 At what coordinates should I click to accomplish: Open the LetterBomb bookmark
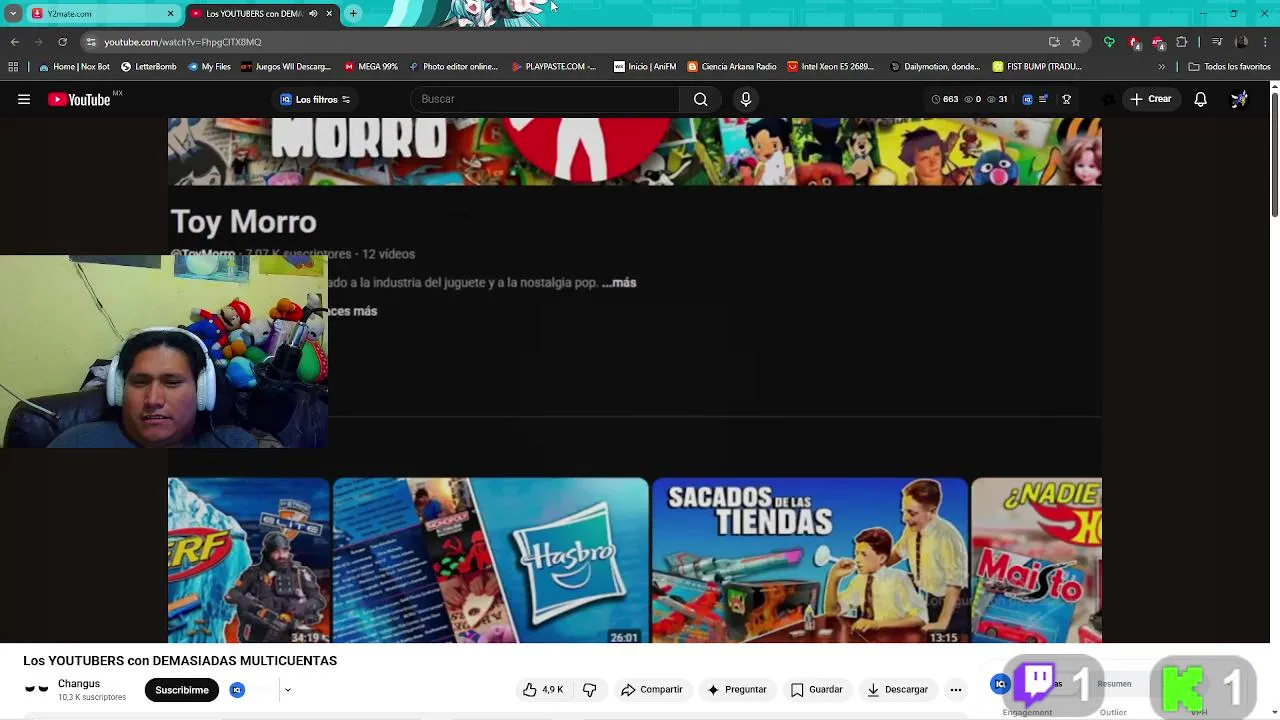tap(148, 67)
